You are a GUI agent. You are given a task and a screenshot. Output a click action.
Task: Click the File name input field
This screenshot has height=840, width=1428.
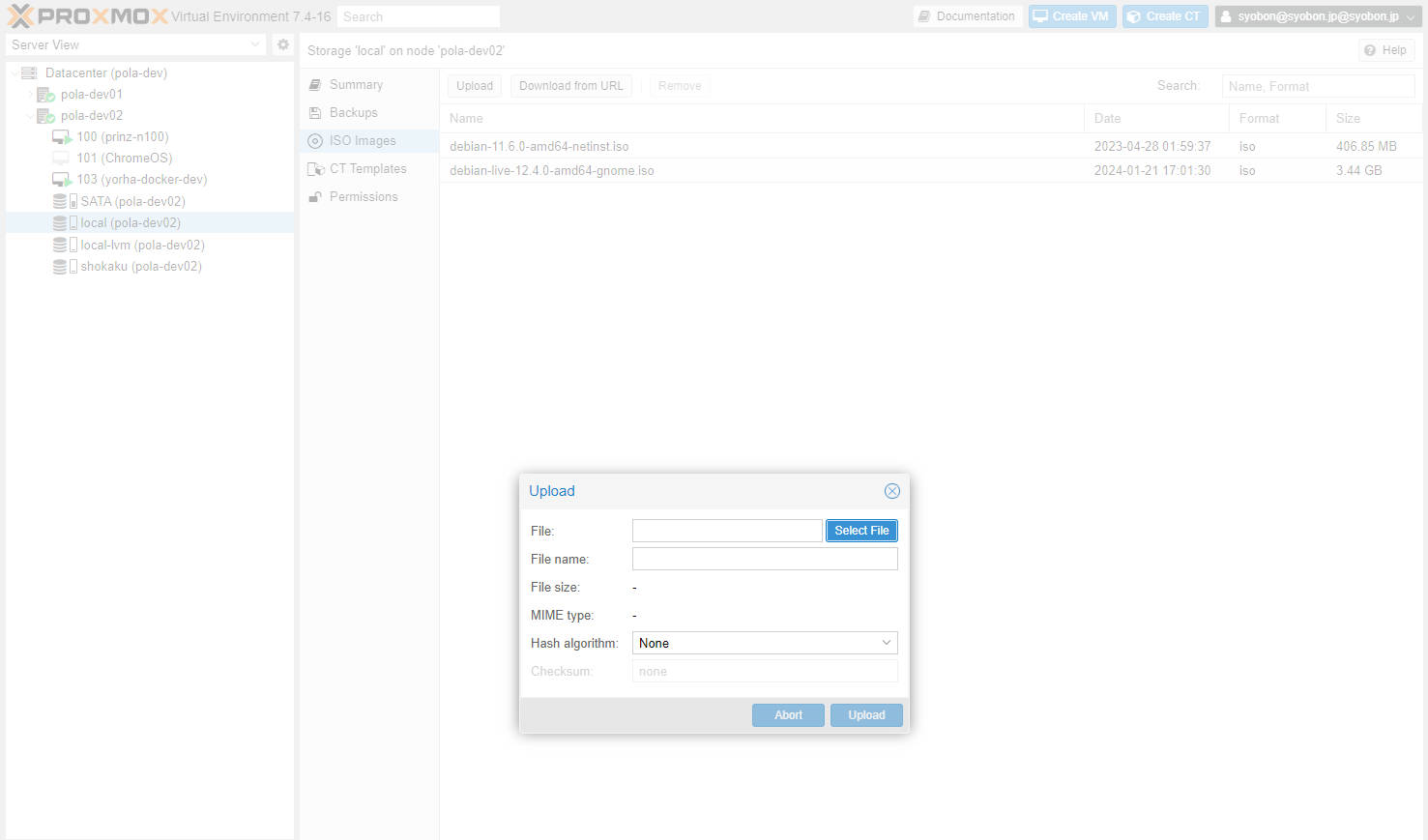[x=764, y=559]
